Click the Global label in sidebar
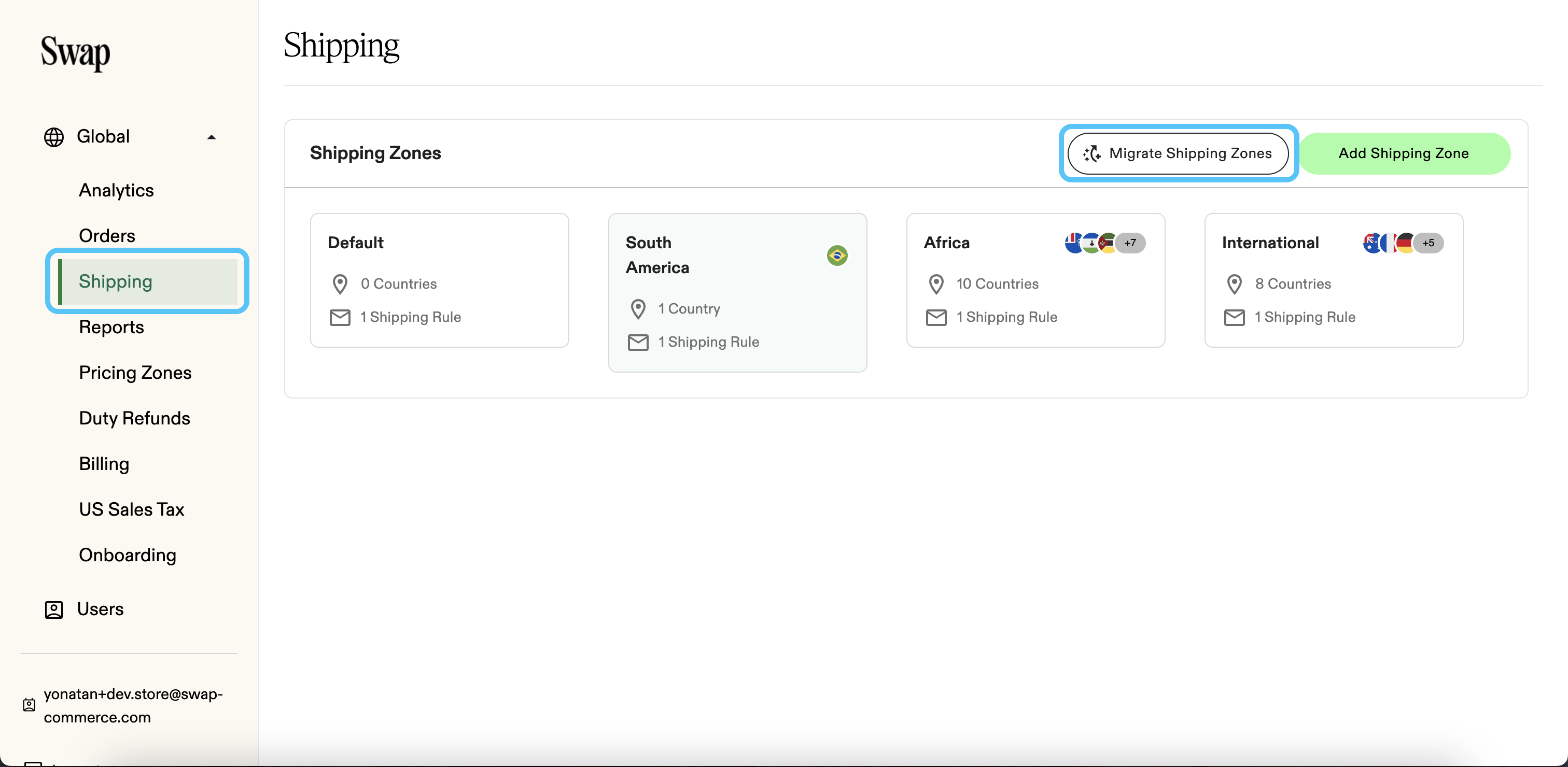This screenshot has height=767, width=1568. click(103, 136)
